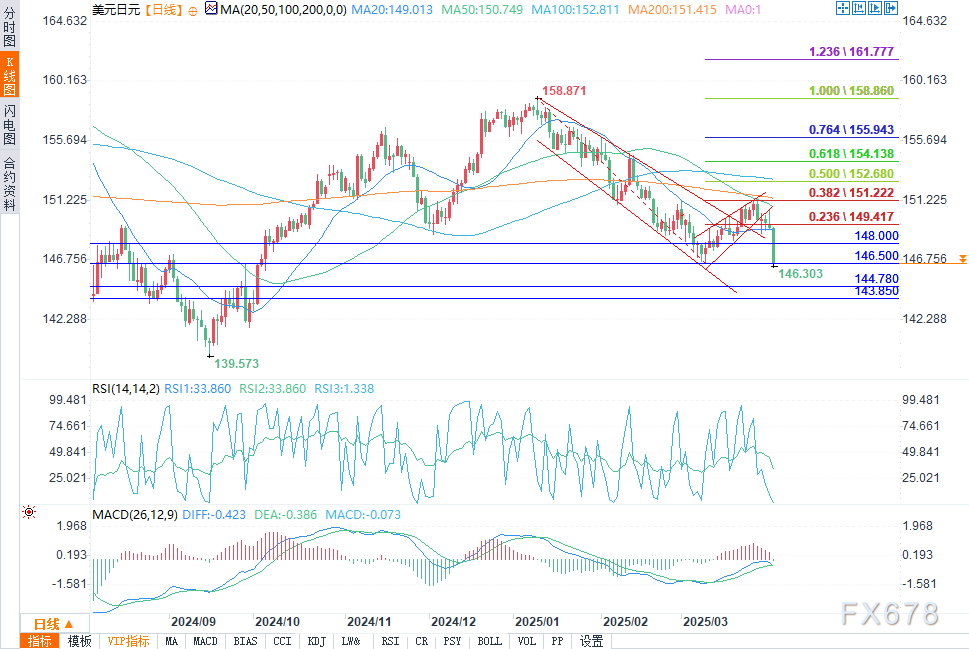Image resolution: width=969 pixels, height=649 pixels.
Task: Click the orange arrow marker on right price axis
Action: pyautogui.click(x=962, y=258)
